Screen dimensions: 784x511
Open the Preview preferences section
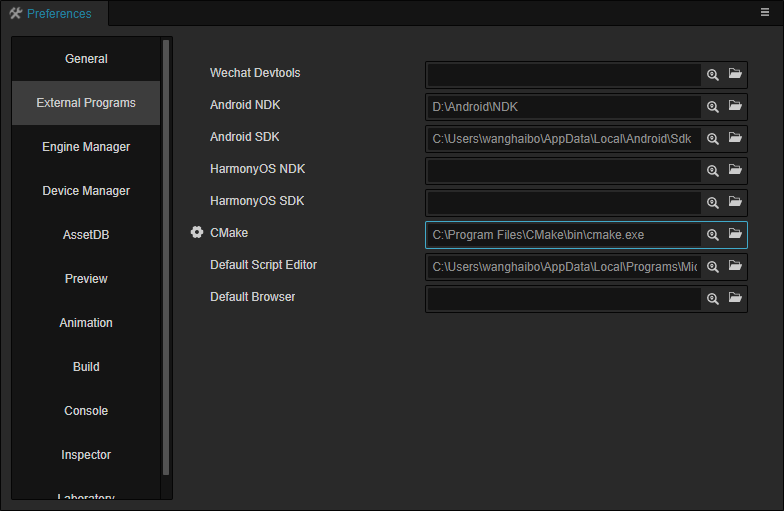(86, 279)
